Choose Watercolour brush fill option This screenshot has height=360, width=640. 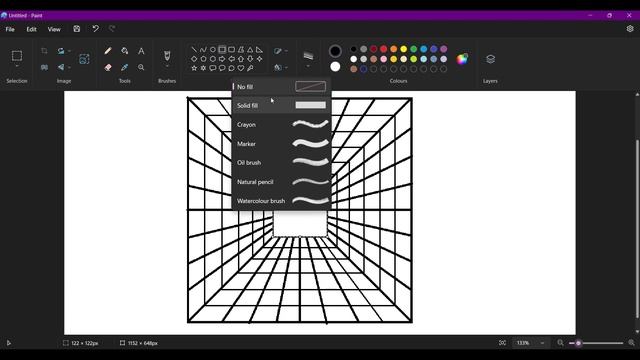[x=281, y=201]
